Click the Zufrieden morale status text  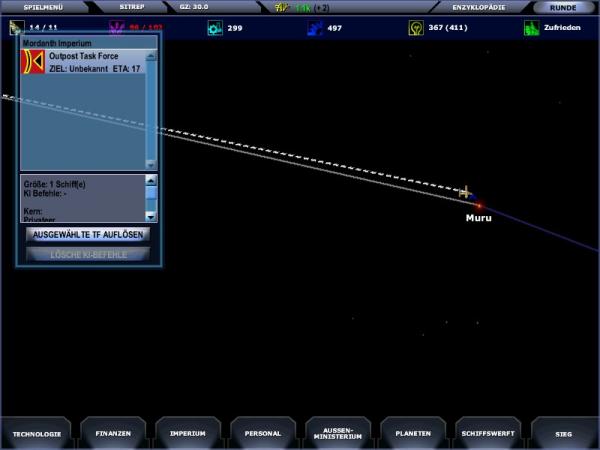pos(562,28)
